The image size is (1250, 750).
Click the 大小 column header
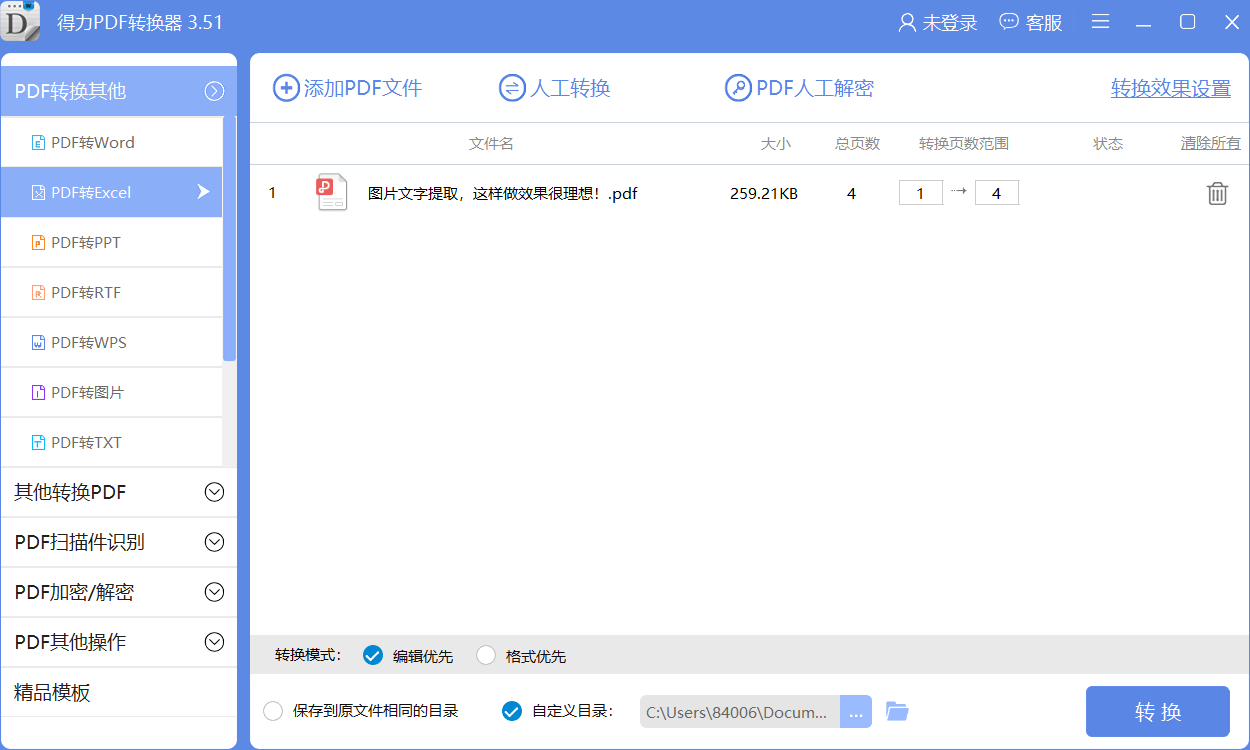(x=776, y=144)
